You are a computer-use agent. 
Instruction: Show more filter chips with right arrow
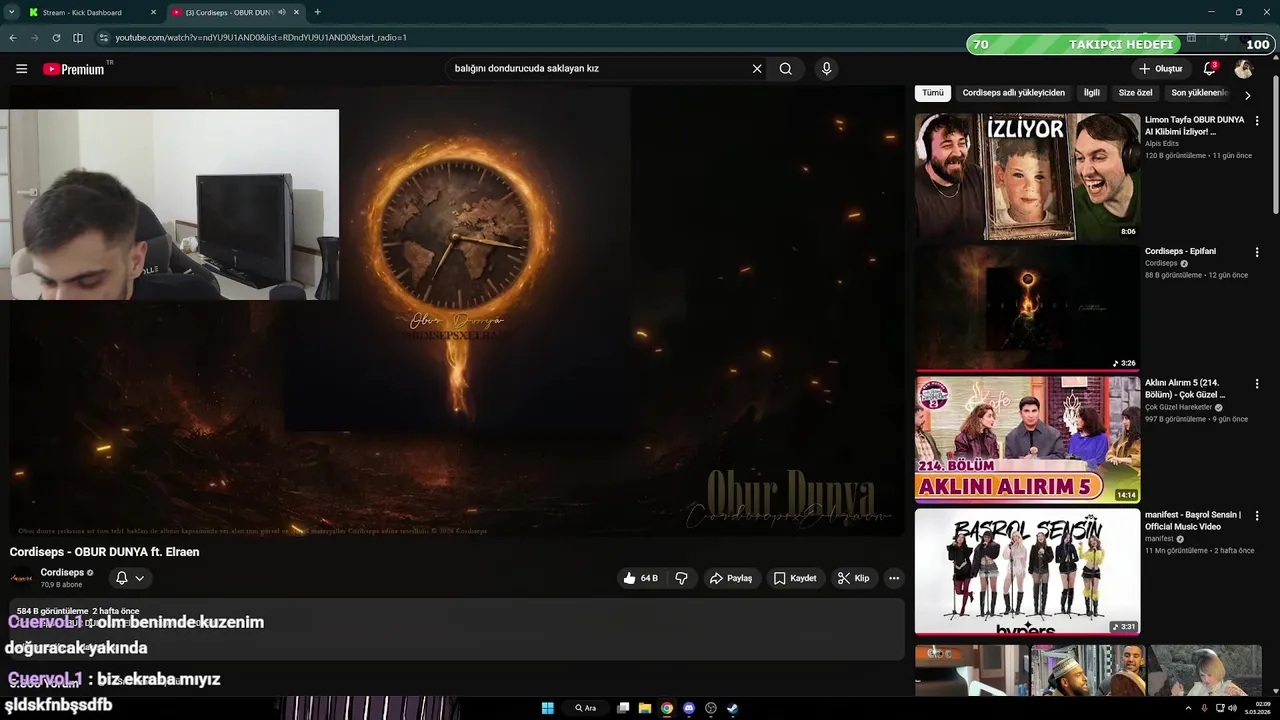[1247, 95]
